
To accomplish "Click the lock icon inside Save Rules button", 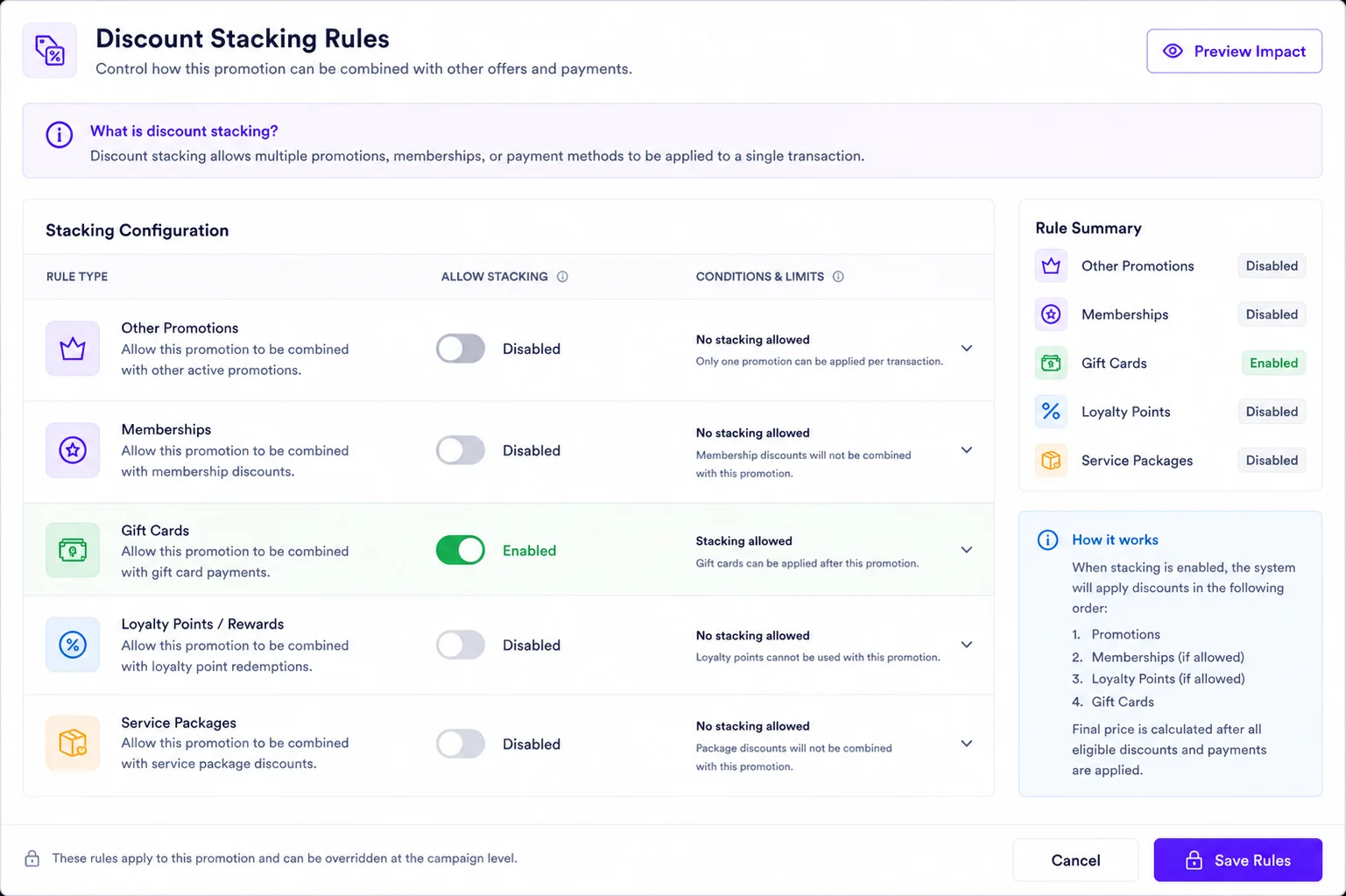I will coord(1194,860).
